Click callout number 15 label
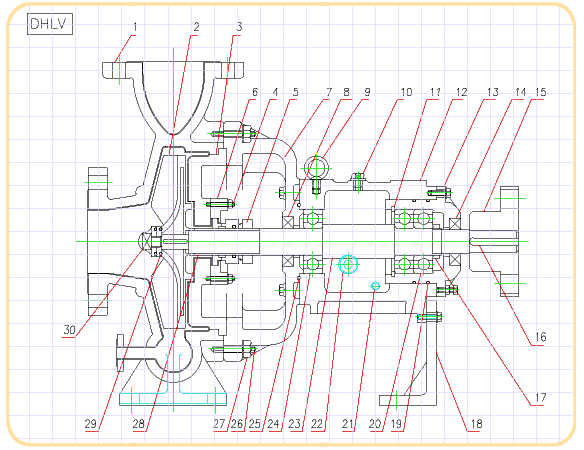584x450 pixels. click(x=540, y=92)
